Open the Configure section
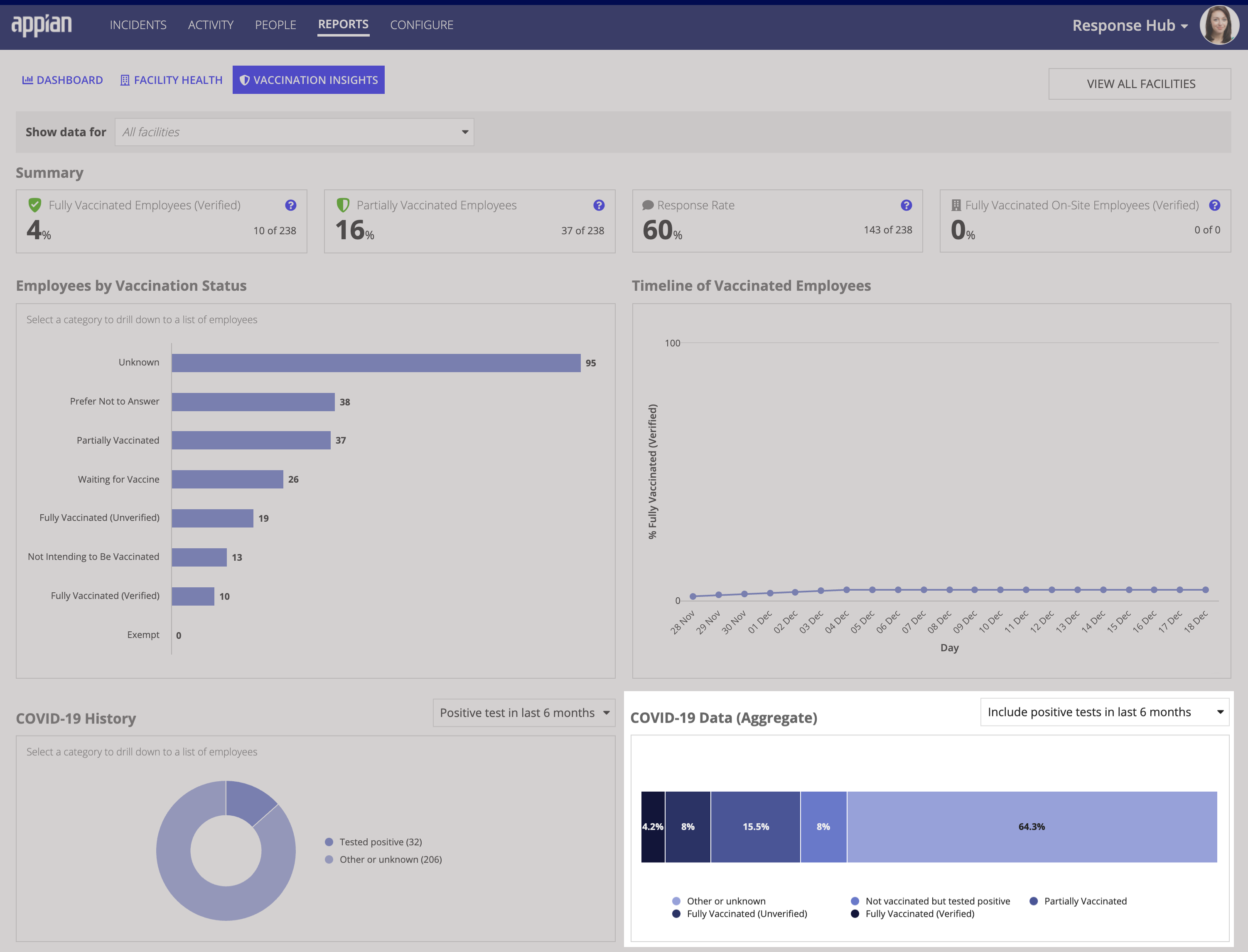Viewport: 1248px width, 952px height. (422, 25)
